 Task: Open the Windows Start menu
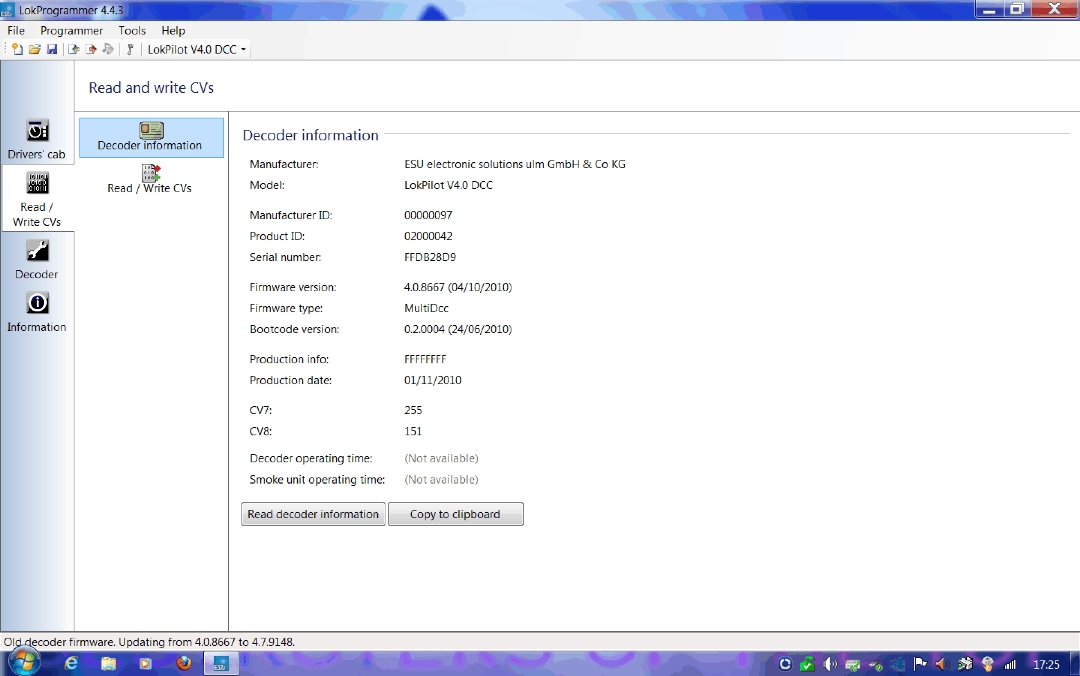click(x=23, y=664)
